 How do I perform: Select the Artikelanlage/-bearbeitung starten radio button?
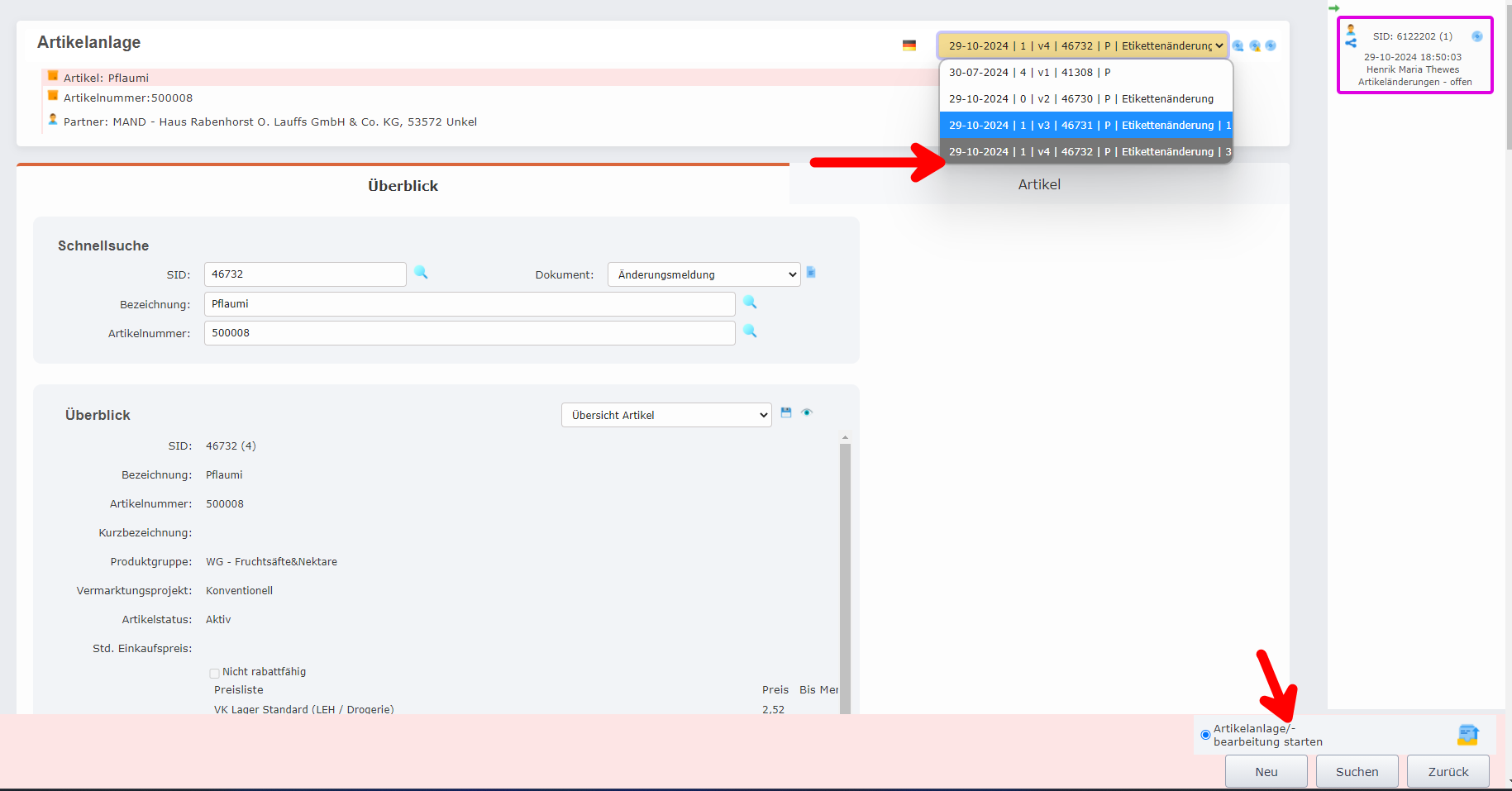(1205, 735)
